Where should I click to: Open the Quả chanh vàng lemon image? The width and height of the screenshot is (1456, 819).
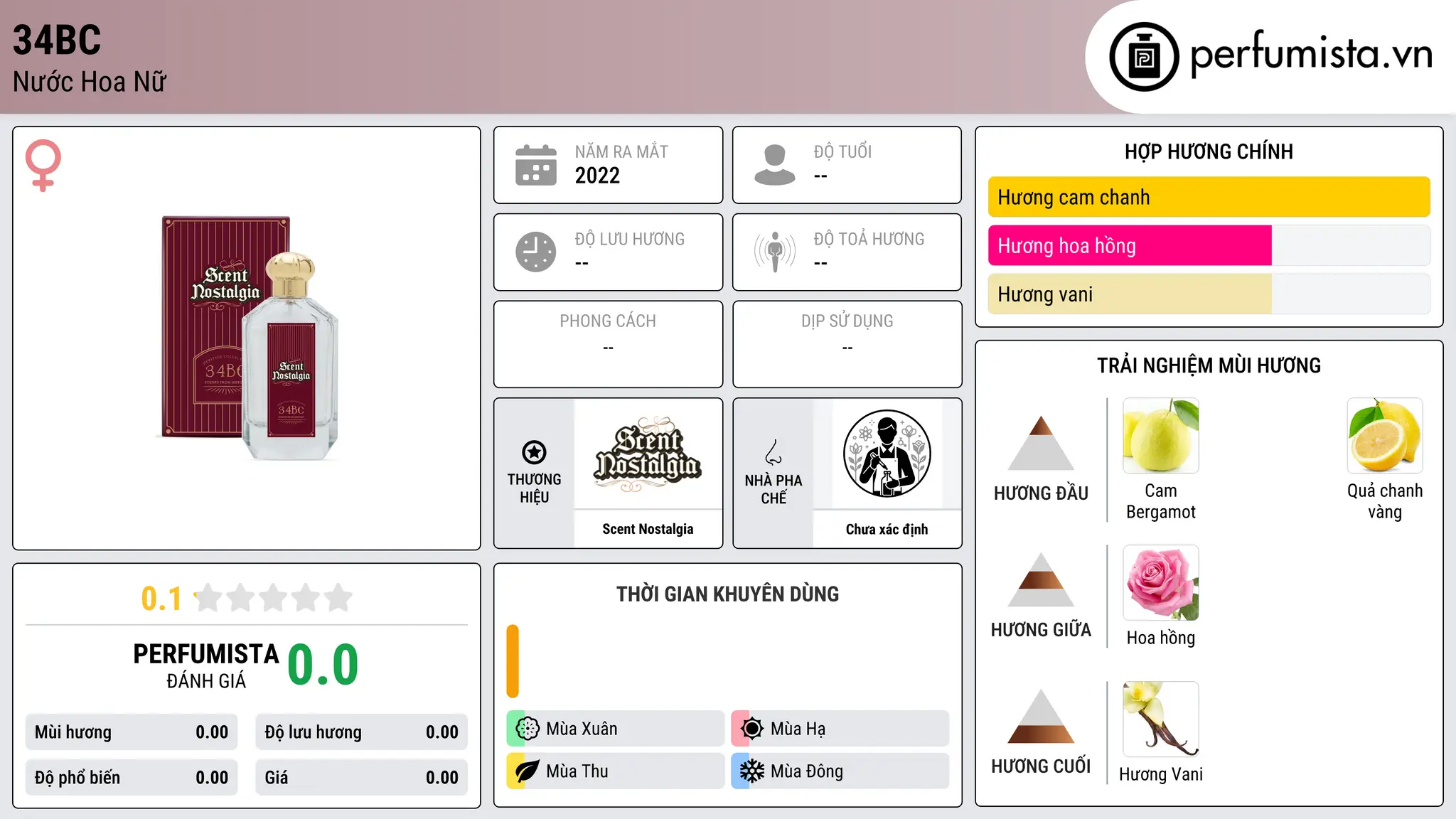1385,436
